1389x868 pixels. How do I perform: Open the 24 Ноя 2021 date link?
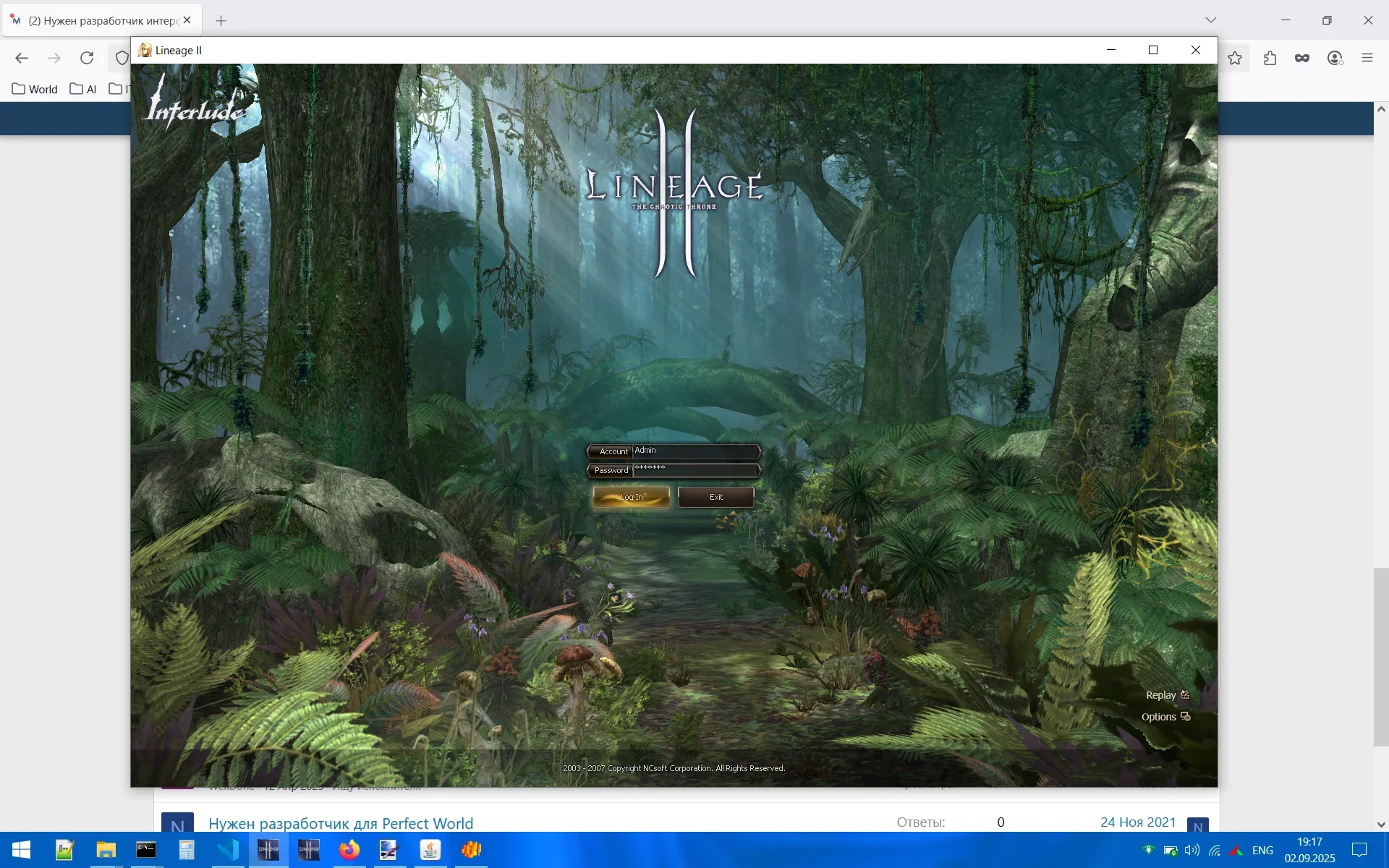tap(1138, 822)
